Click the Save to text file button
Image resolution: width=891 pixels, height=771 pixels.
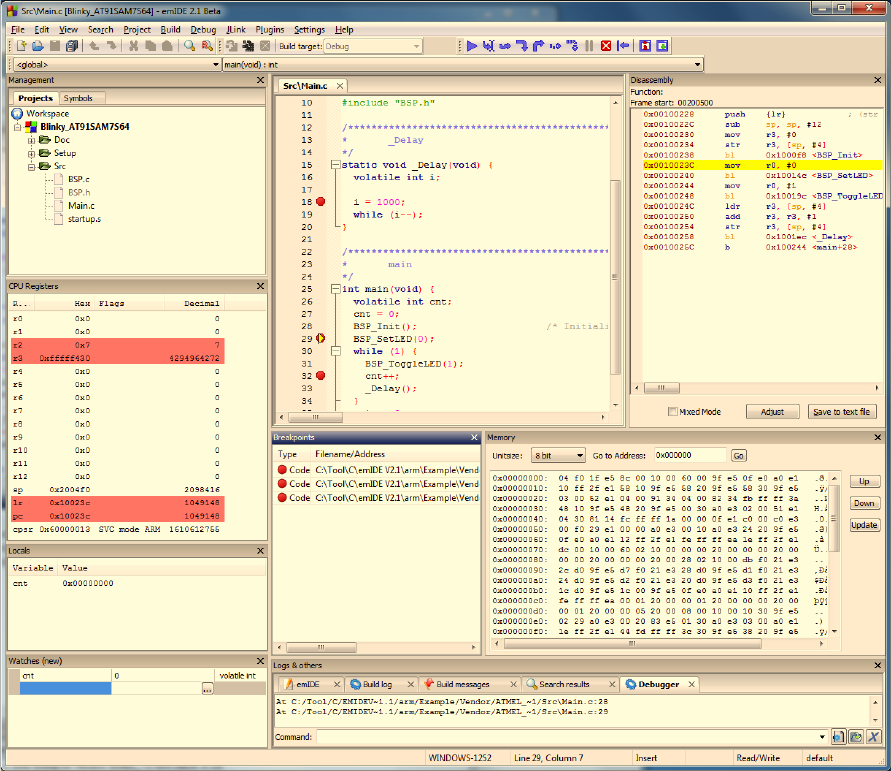[x=840, y=412]
